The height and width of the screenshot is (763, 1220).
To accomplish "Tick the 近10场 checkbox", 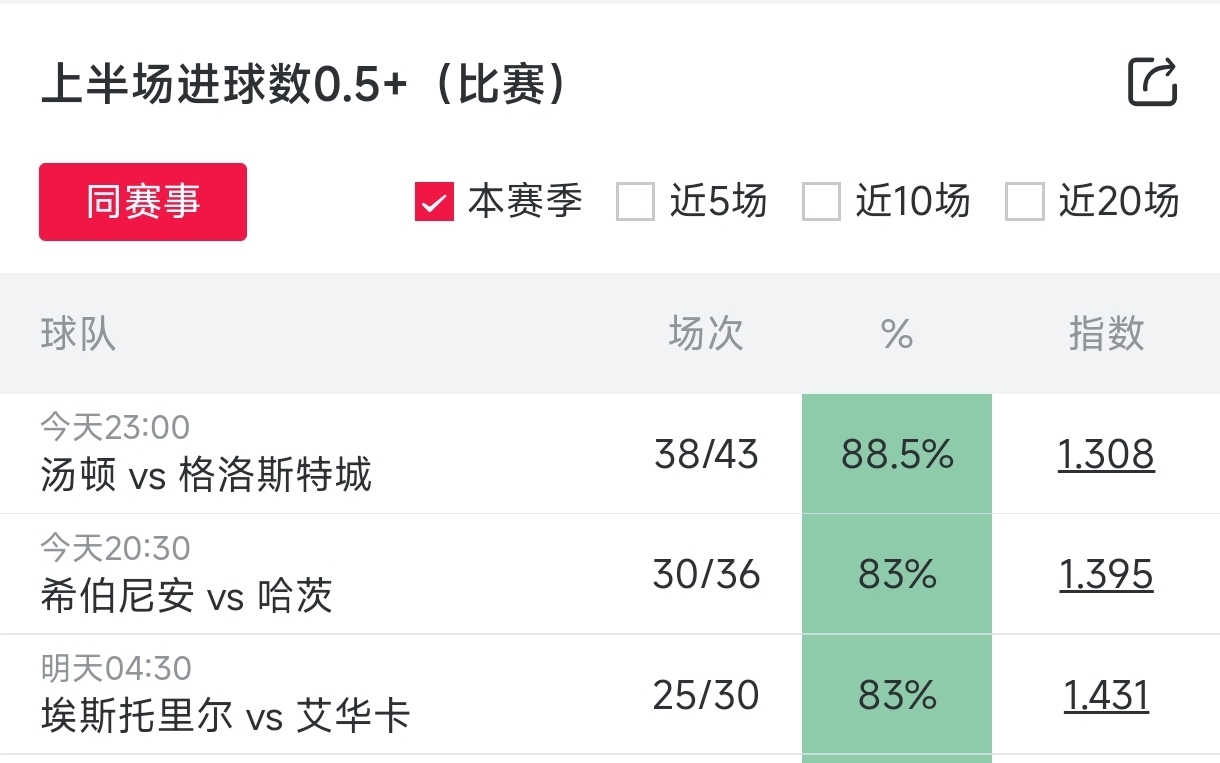I will click(821, 202).
